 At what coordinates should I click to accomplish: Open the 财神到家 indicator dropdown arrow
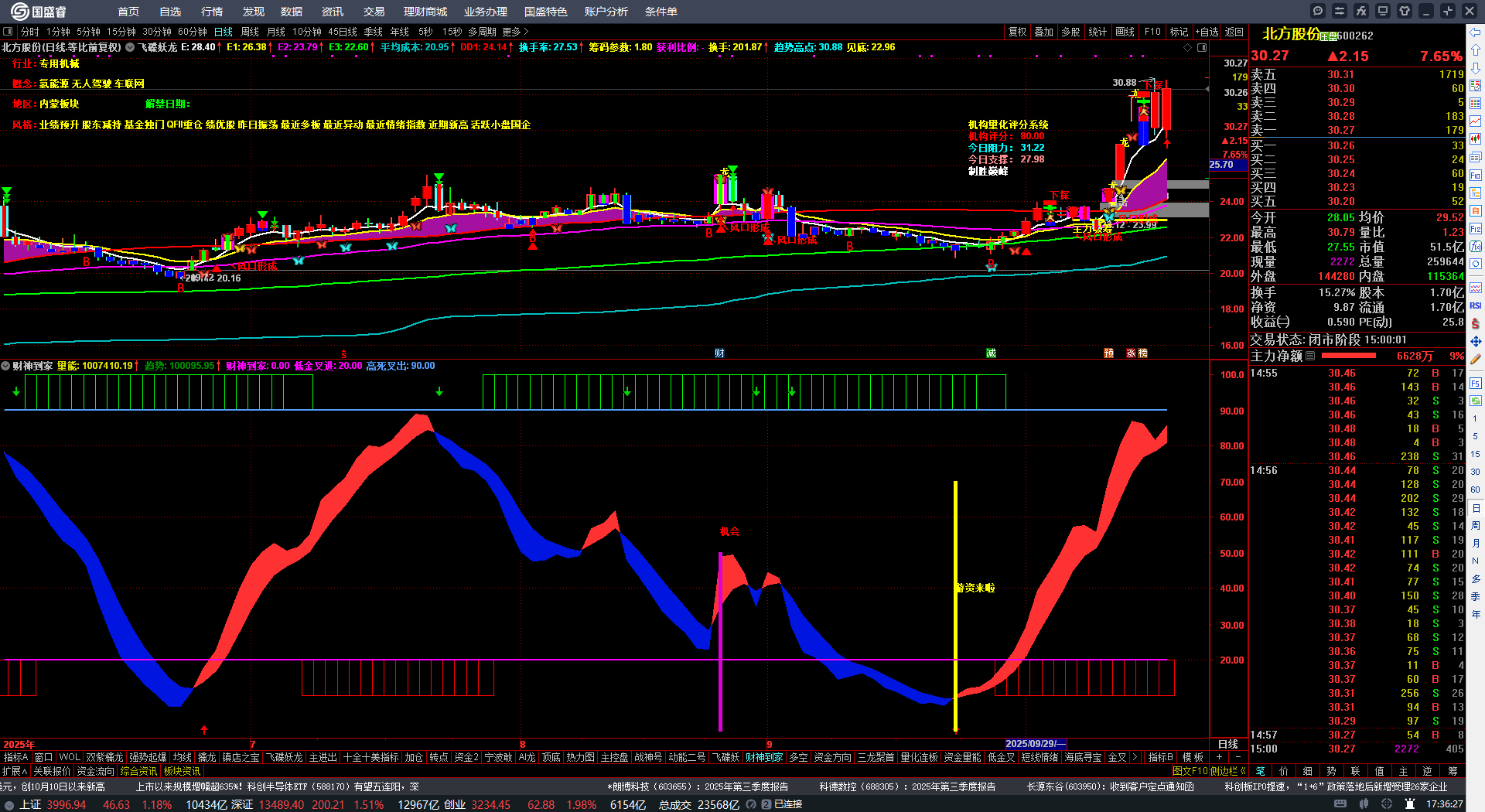[5, 366]
